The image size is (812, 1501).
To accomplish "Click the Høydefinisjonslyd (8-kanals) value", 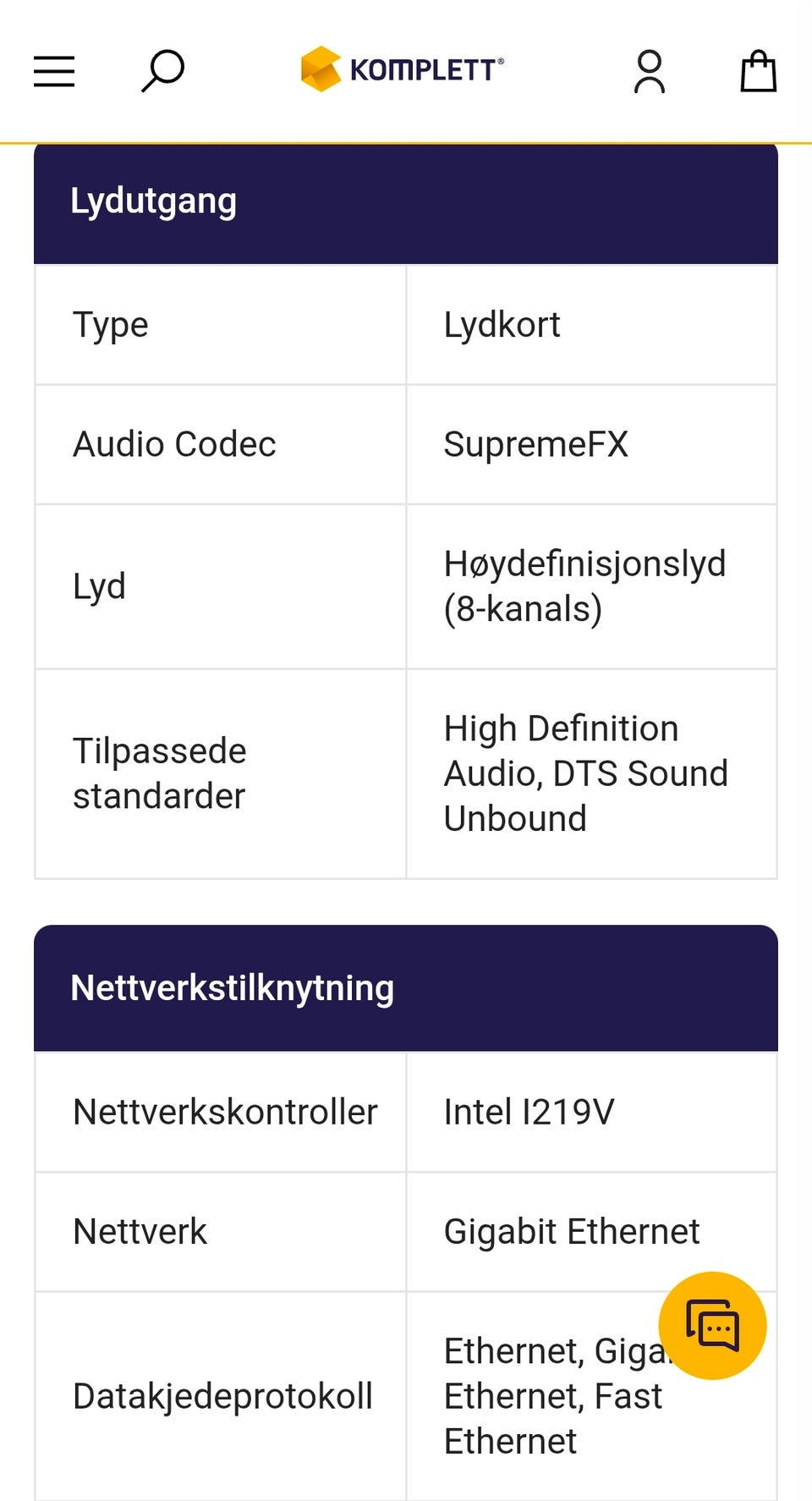I will 584,586.
